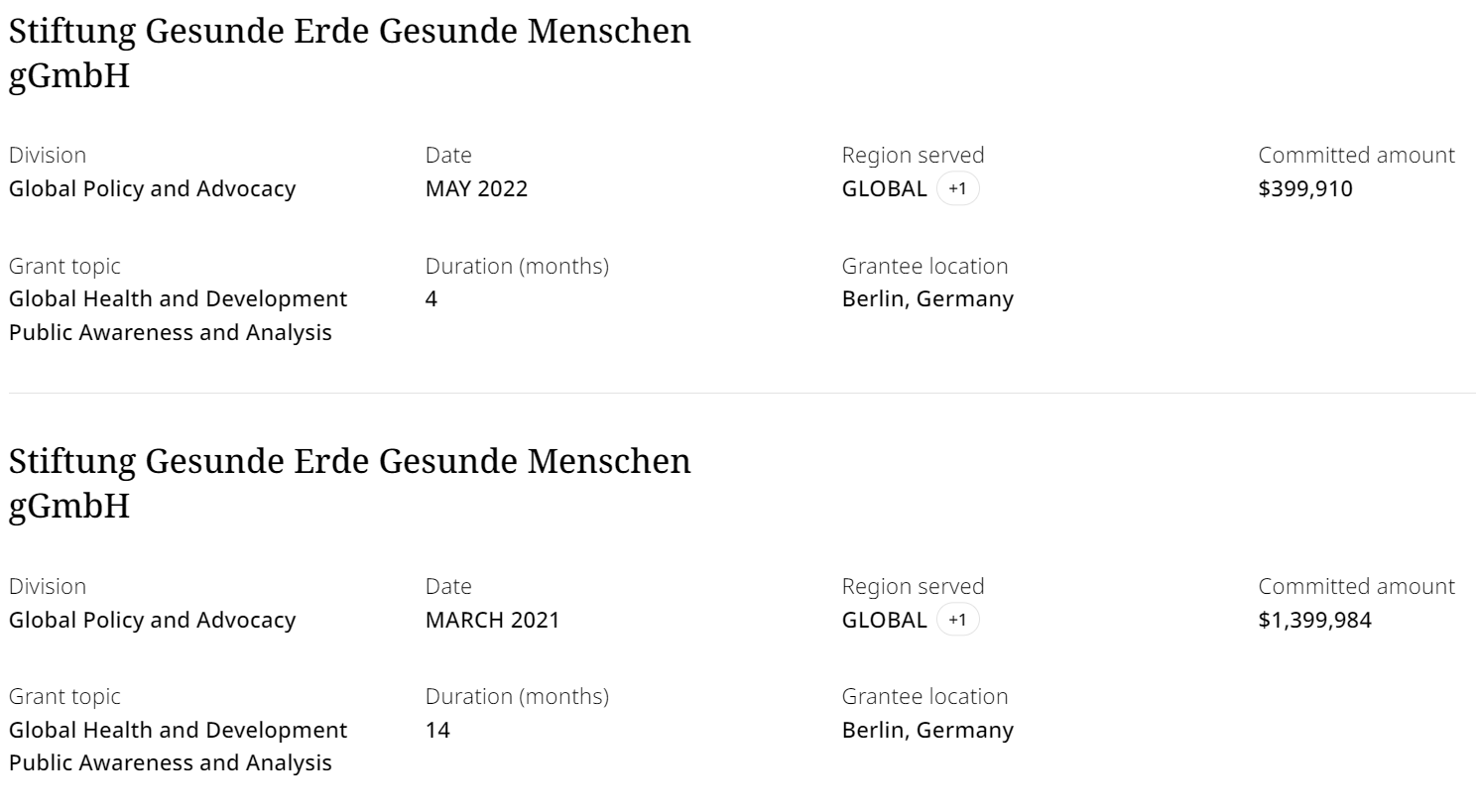Image resolution: width=1476 pixels, height=812 pixels.
Task: Click the duration value 14
Action: pyautogui.click(x=437, y=730)
